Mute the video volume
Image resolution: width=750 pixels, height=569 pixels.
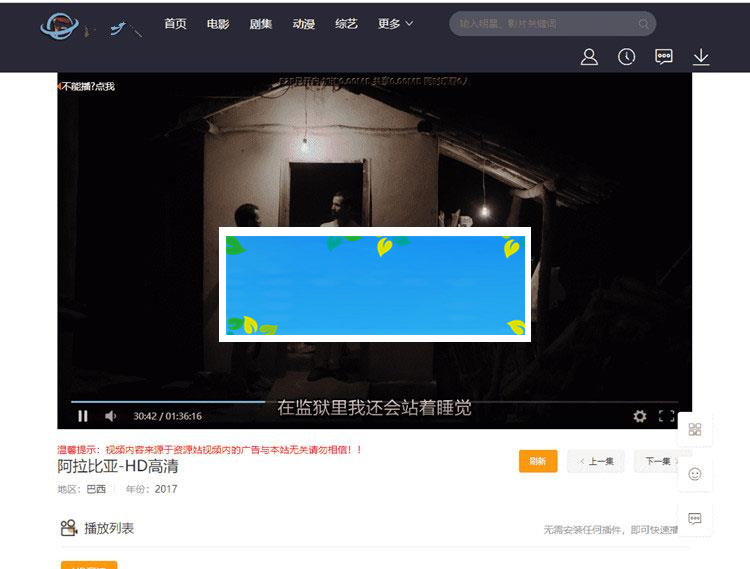point(110,416)
